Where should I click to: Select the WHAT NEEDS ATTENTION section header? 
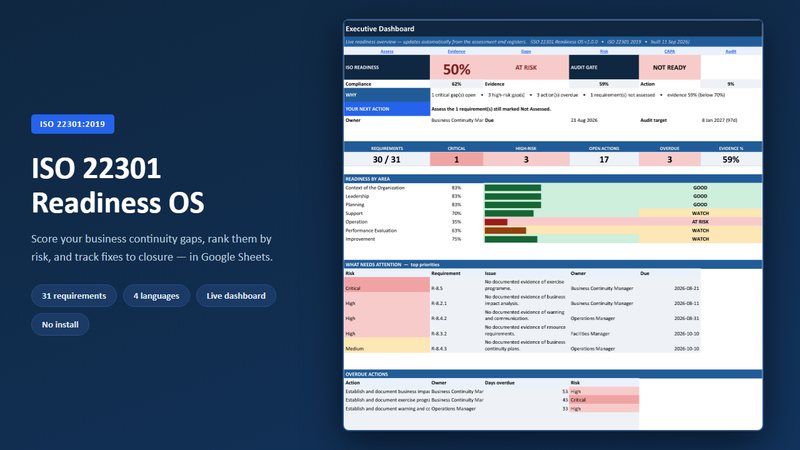[553, 264]
